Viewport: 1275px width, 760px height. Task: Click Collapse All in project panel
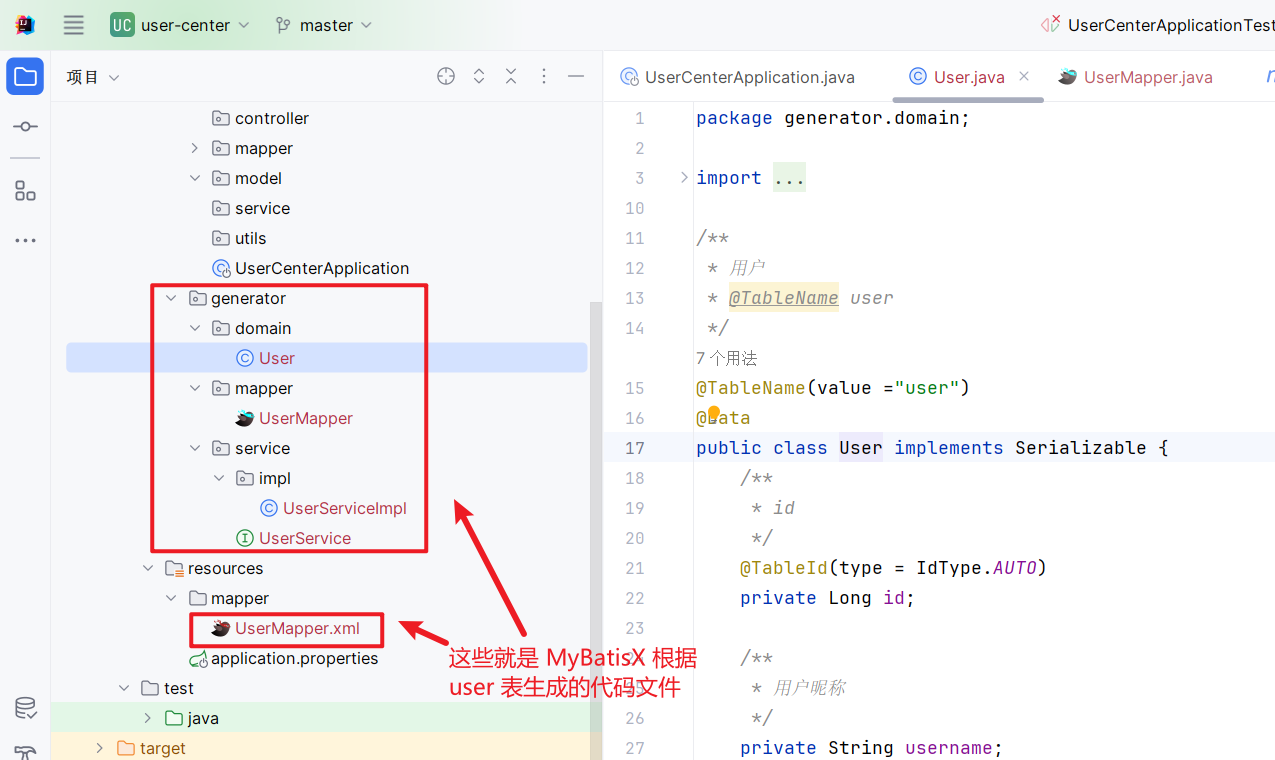click(x=511, y=77)
